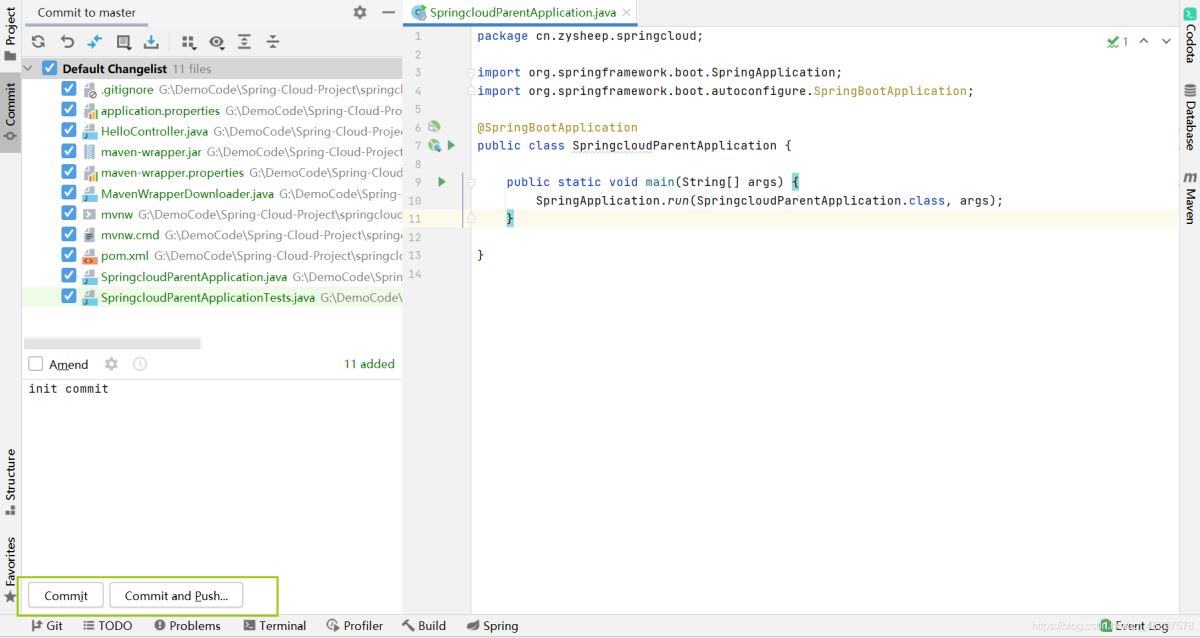This screenshot has height=638, width=1200.
Task: Enable the Amend checkbox
Action: (36, 364)
